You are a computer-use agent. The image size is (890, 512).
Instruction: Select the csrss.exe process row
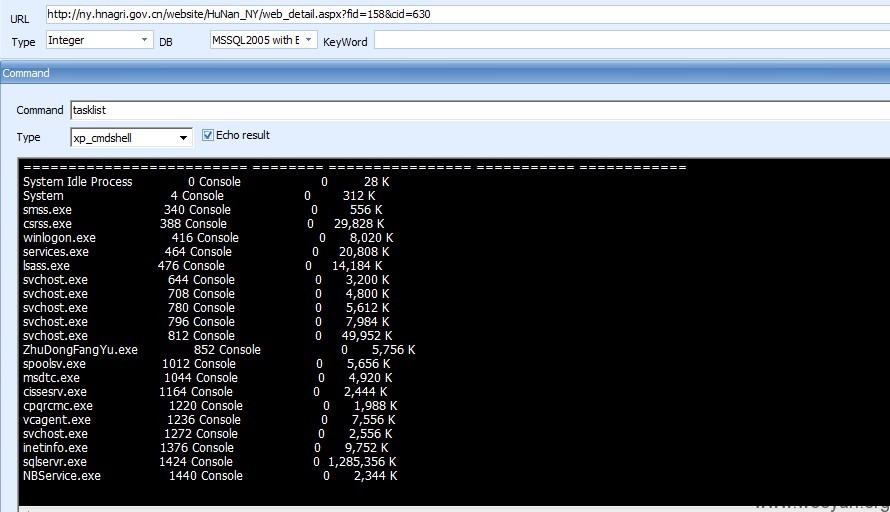(203, 224)
